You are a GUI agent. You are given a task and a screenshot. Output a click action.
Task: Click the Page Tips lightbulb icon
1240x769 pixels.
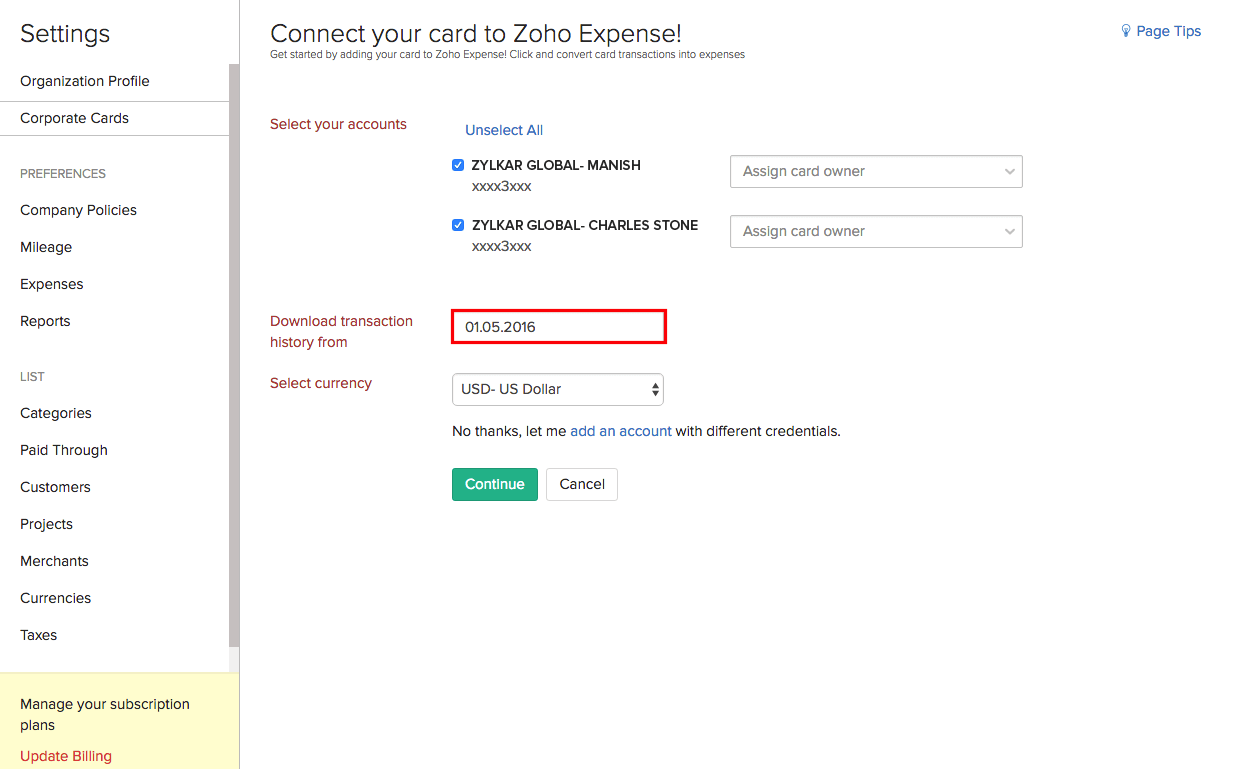pos(1126,31)
